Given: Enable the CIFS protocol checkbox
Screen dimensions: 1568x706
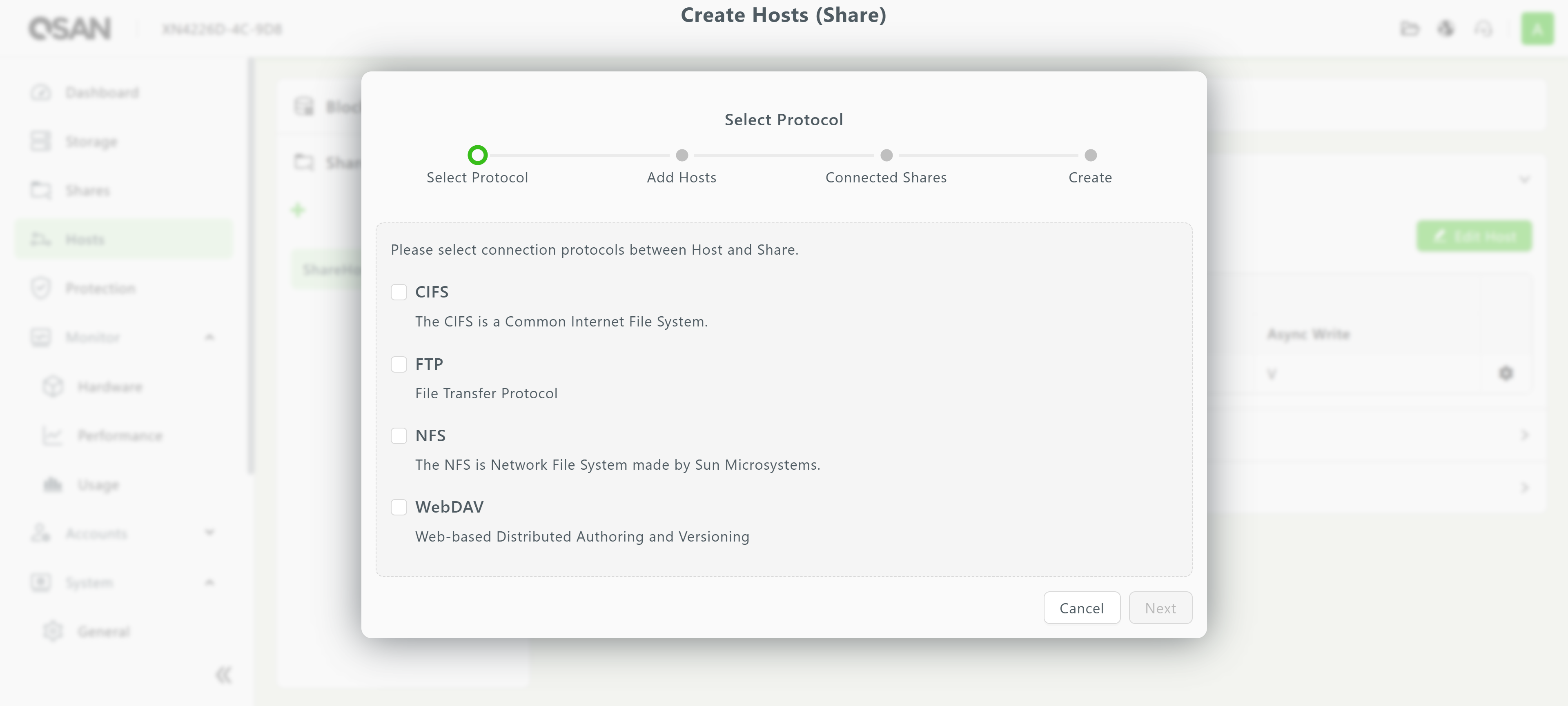Looking at the screenshot, I should coord(399,292).
